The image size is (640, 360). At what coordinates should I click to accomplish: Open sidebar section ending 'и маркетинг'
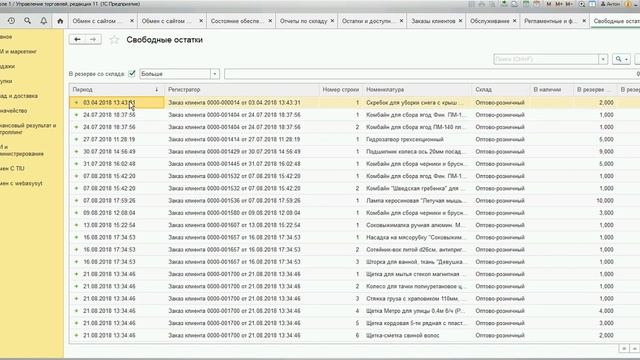(x=18, y=51)
